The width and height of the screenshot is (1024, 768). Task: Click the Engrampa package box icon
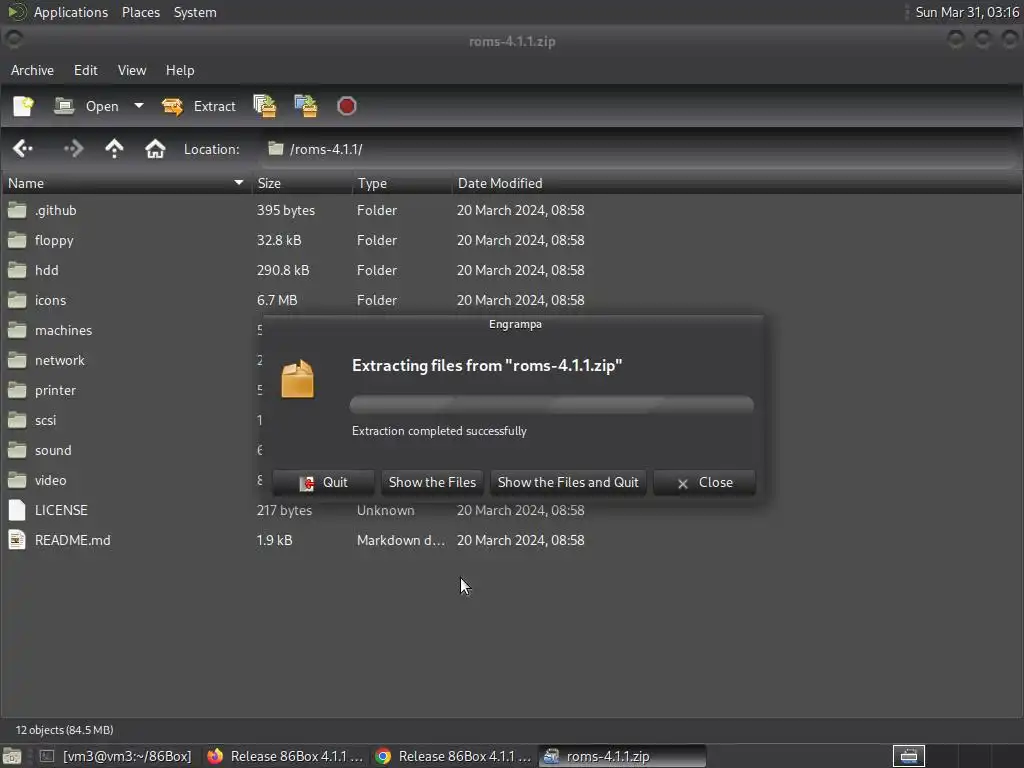(x=298, y=379)
